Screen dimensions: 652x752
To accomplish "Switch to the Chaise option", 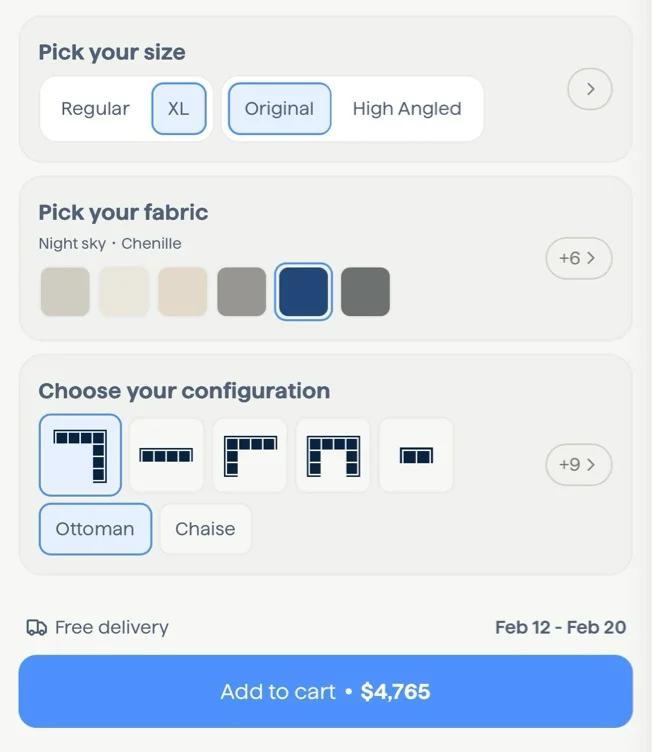I will tap(205, 529).
